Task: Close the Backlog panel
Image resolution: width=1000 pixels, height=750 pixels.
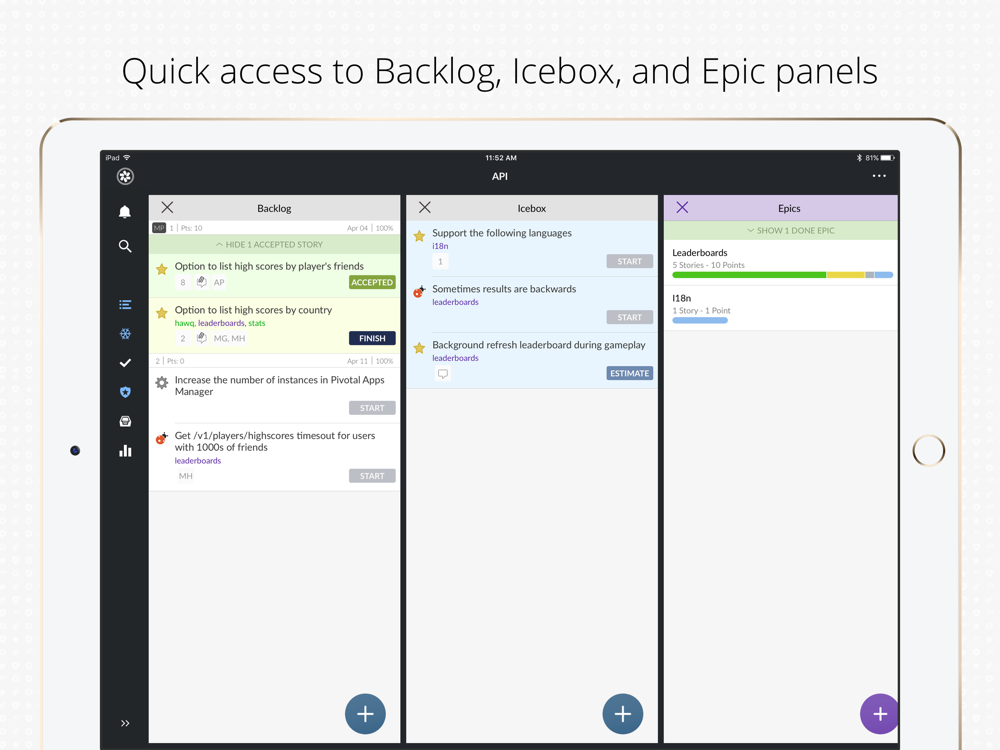Action: tap(167, 207)
